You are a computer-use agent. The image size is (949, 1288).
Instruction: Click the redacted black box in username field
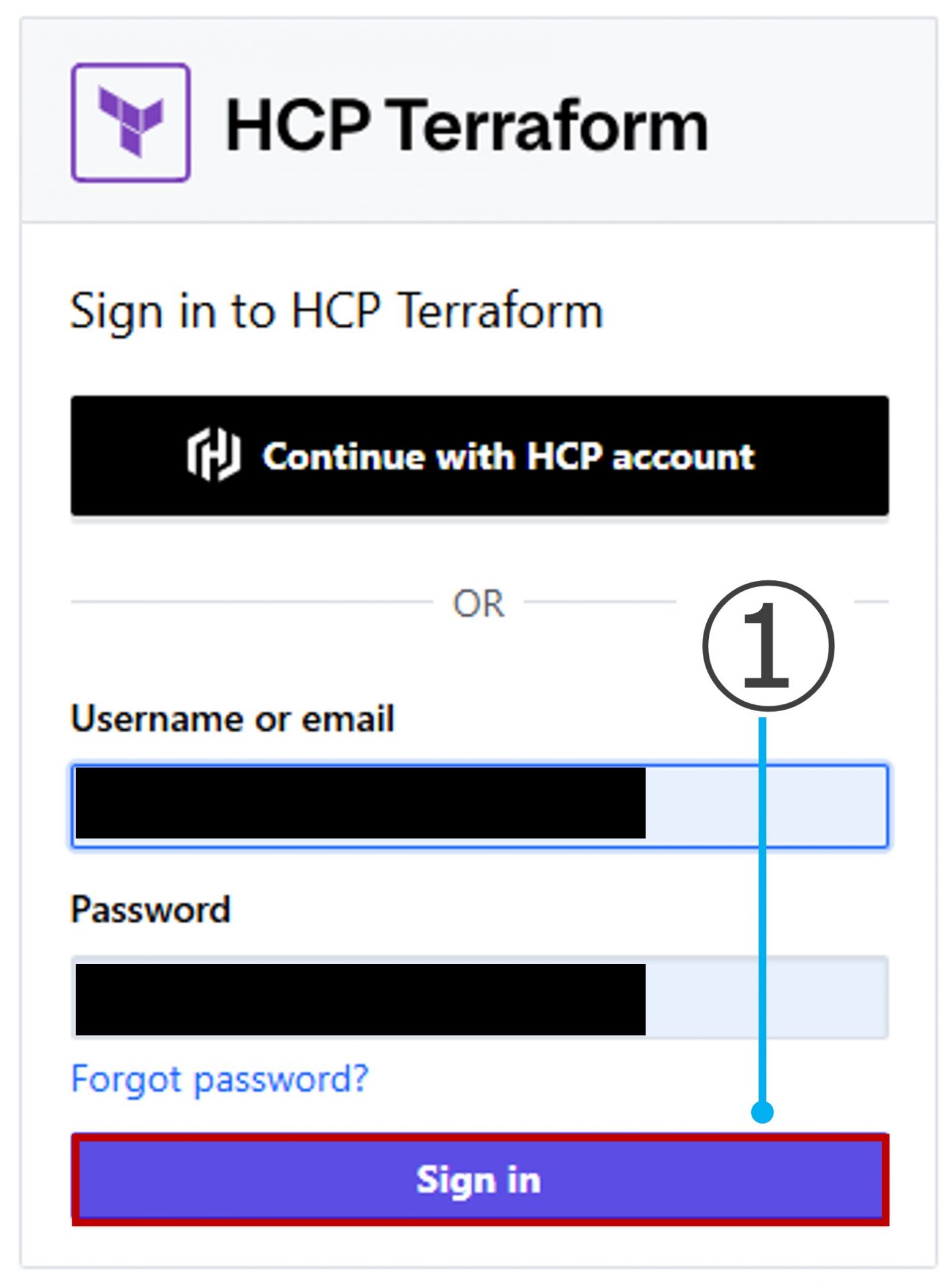point(360,803)
